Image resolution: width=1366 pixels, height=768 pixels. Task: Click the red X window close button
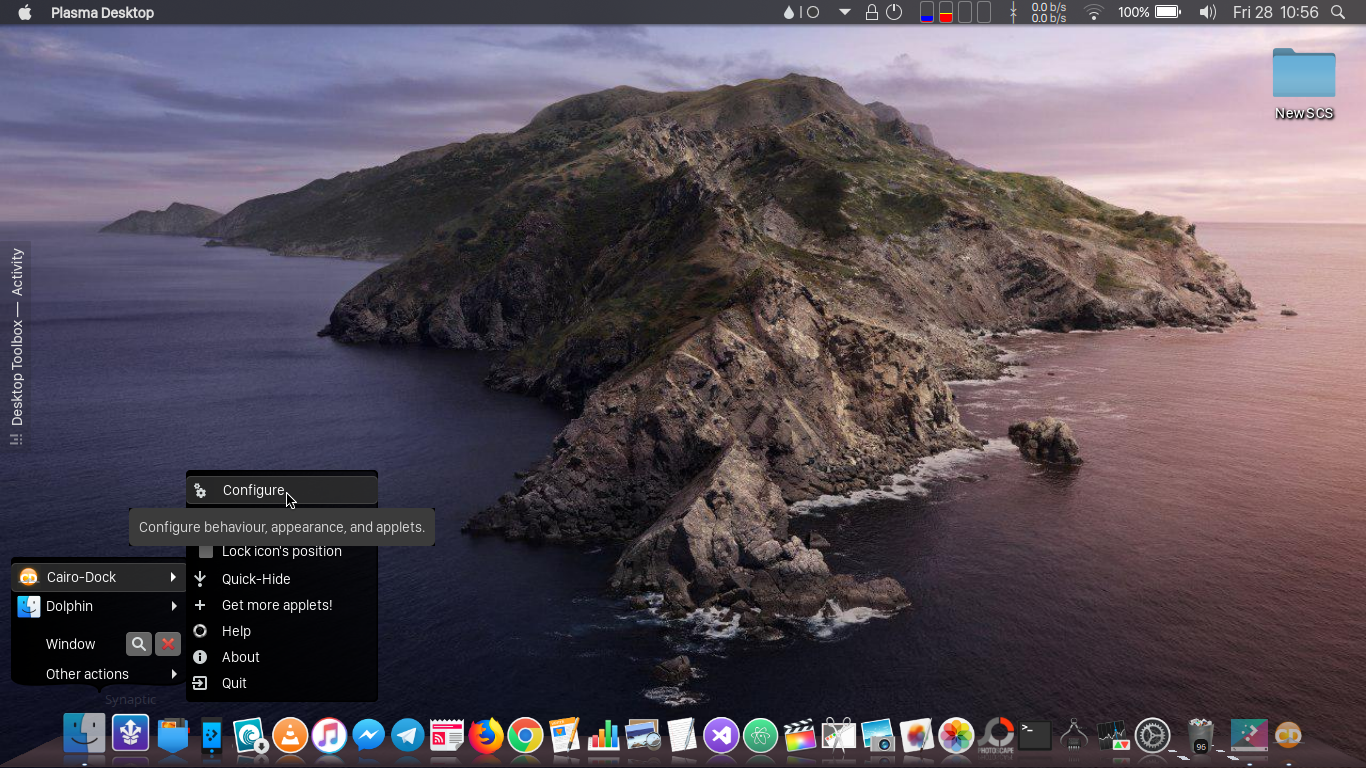point(168,644)
